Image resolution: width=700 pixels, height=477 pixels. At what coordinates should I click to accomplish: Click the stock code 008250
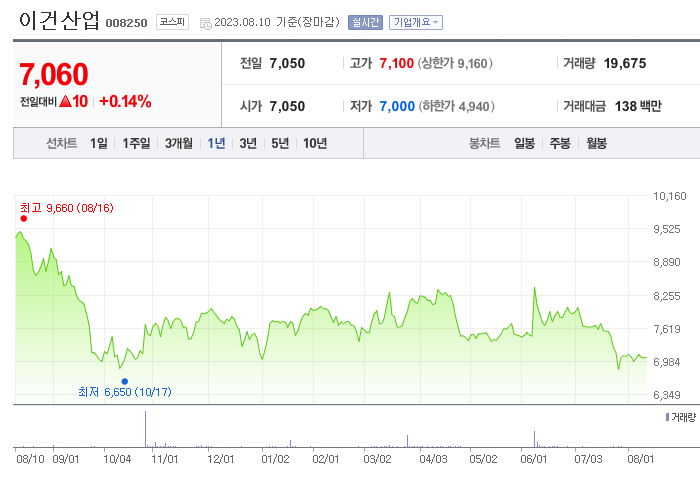point(126,23)
